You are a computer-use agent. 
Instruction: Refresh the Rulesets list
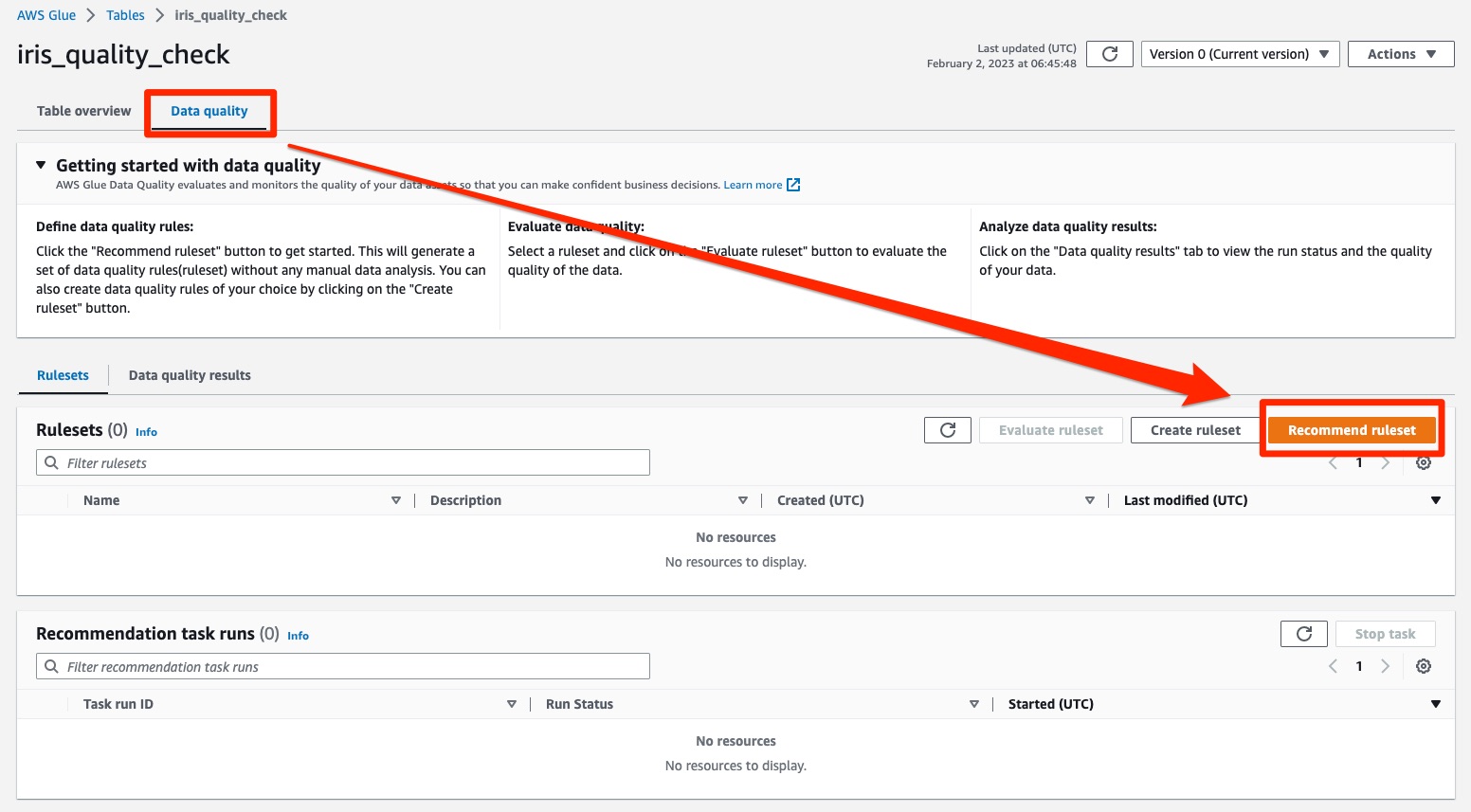click(x=947, y=429)
